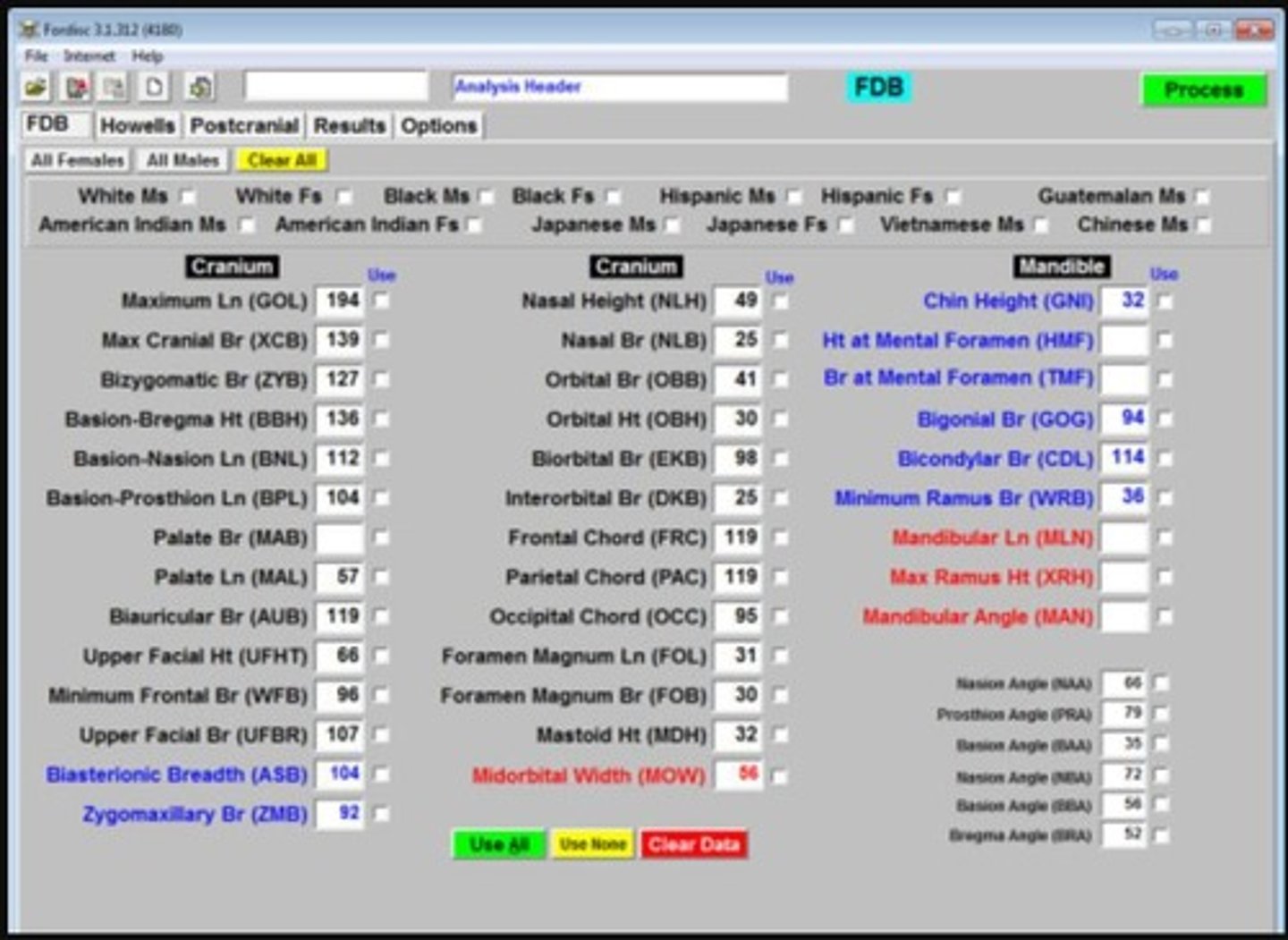The width and height of the screenshot is (1288, 940).
Task: Click the green save-copy toolbar icon
Action: point(200,88)
